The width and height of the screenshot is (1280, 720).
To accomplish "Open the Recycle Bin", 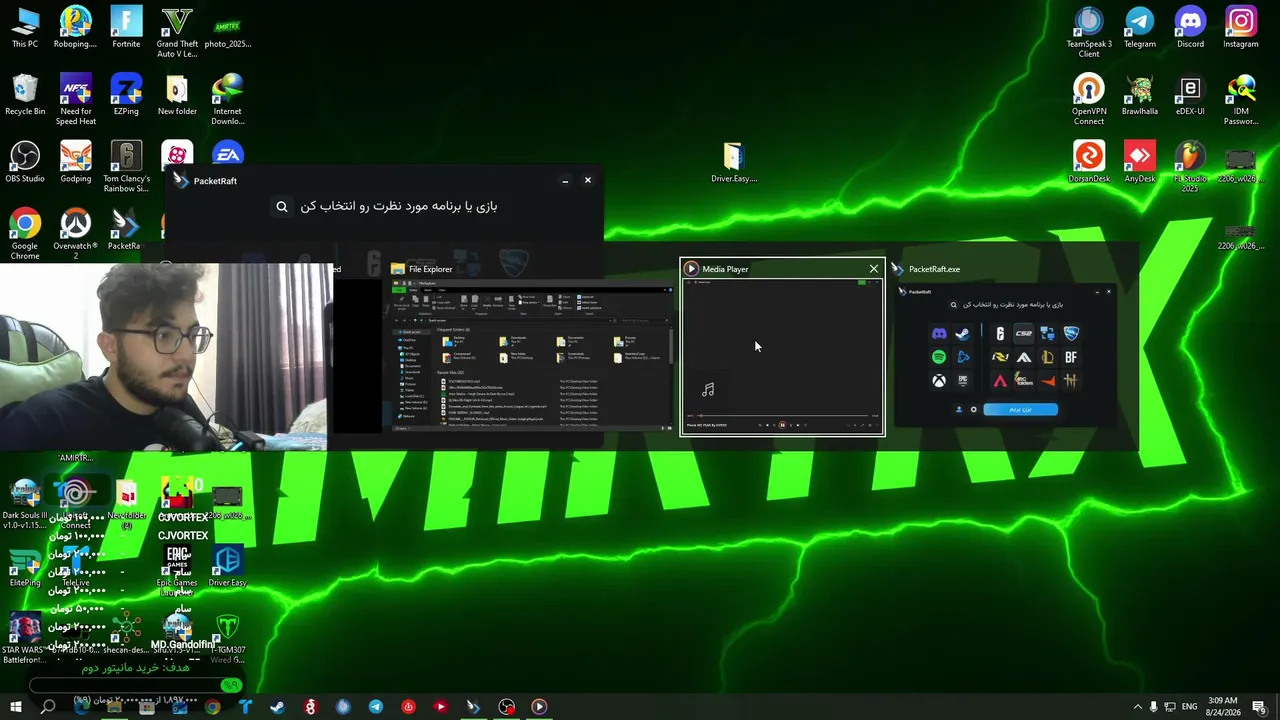I will [x=25, y=95].
